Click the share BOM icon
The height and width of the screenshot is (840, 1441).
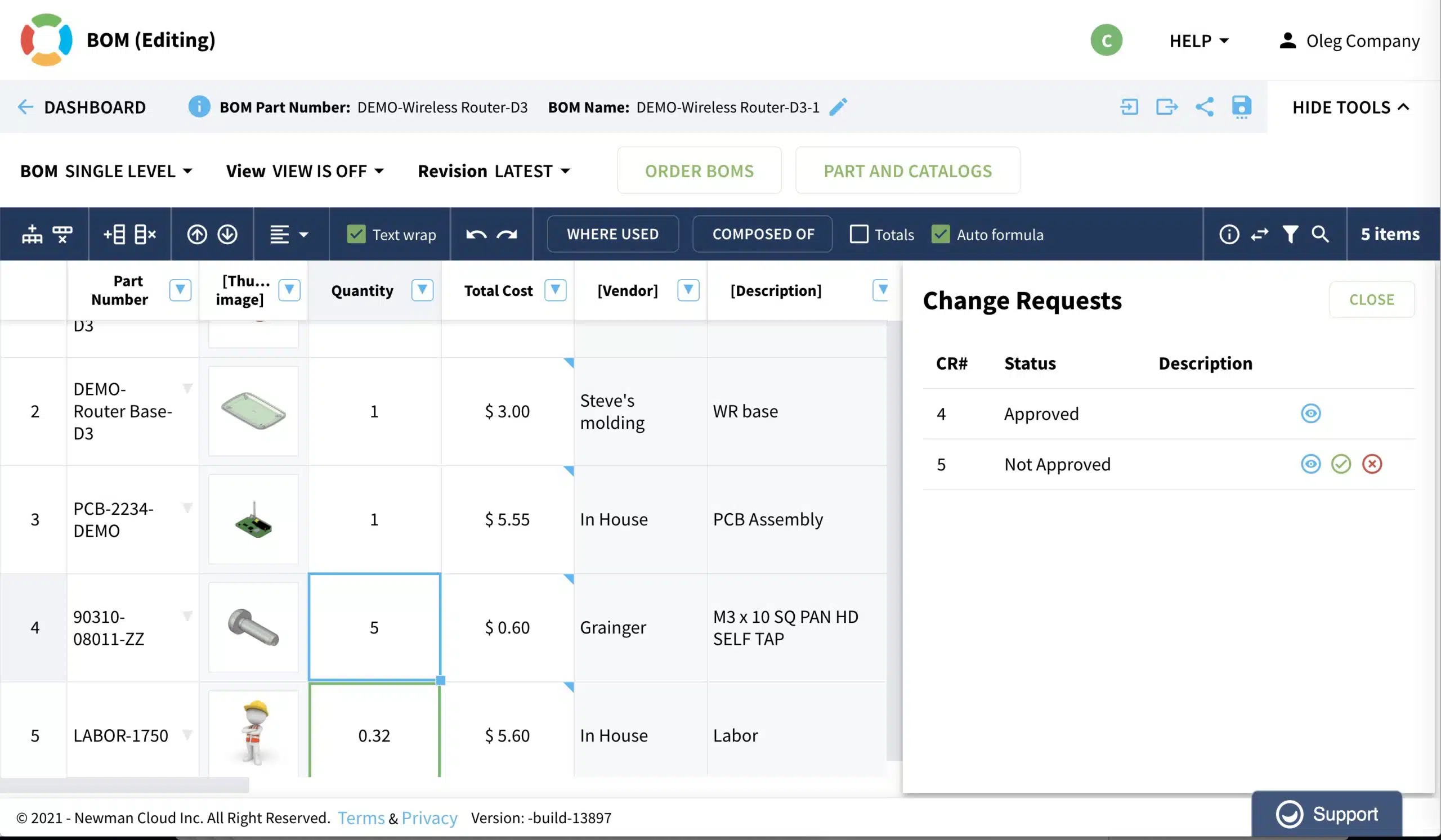point(1204,107)
